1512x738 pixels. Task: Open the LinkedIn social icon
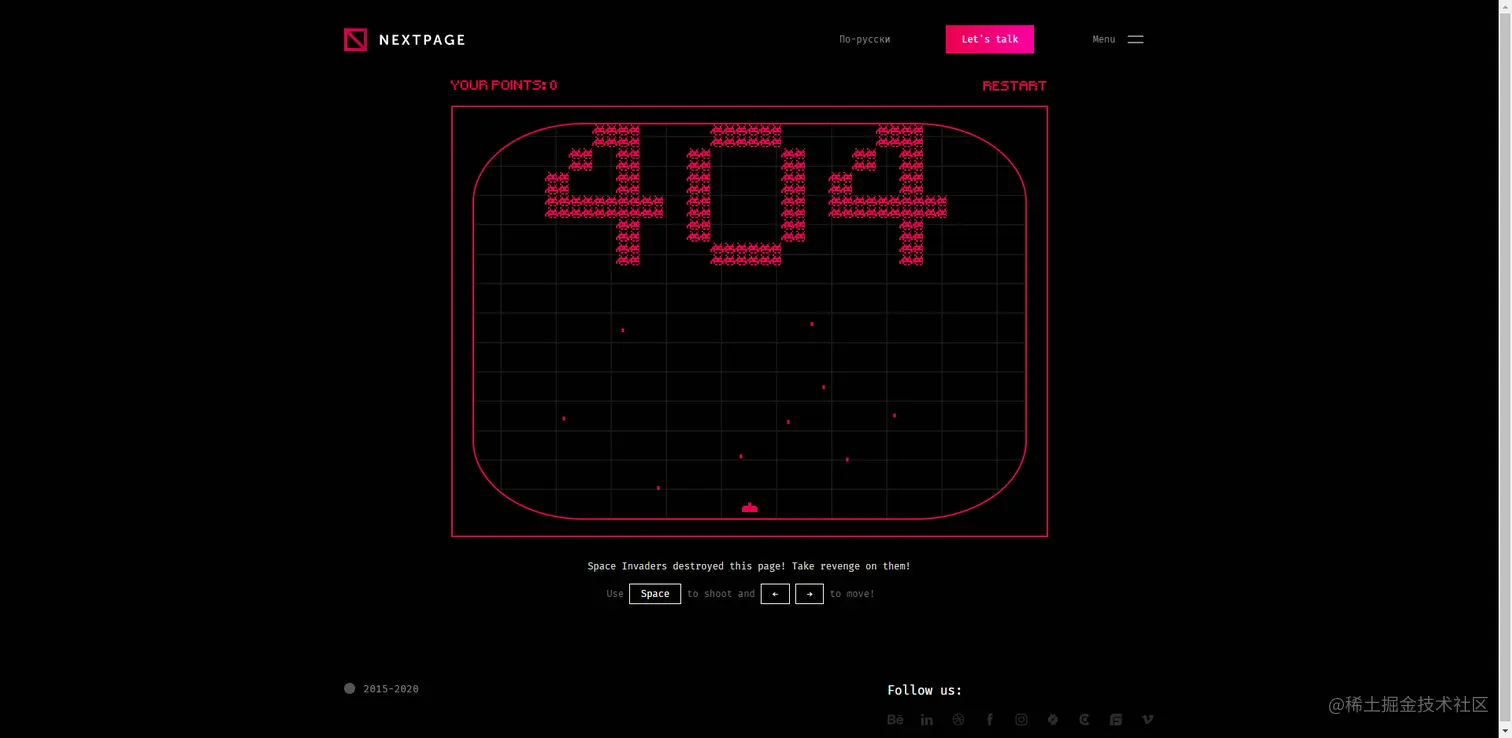click(927, 719)
